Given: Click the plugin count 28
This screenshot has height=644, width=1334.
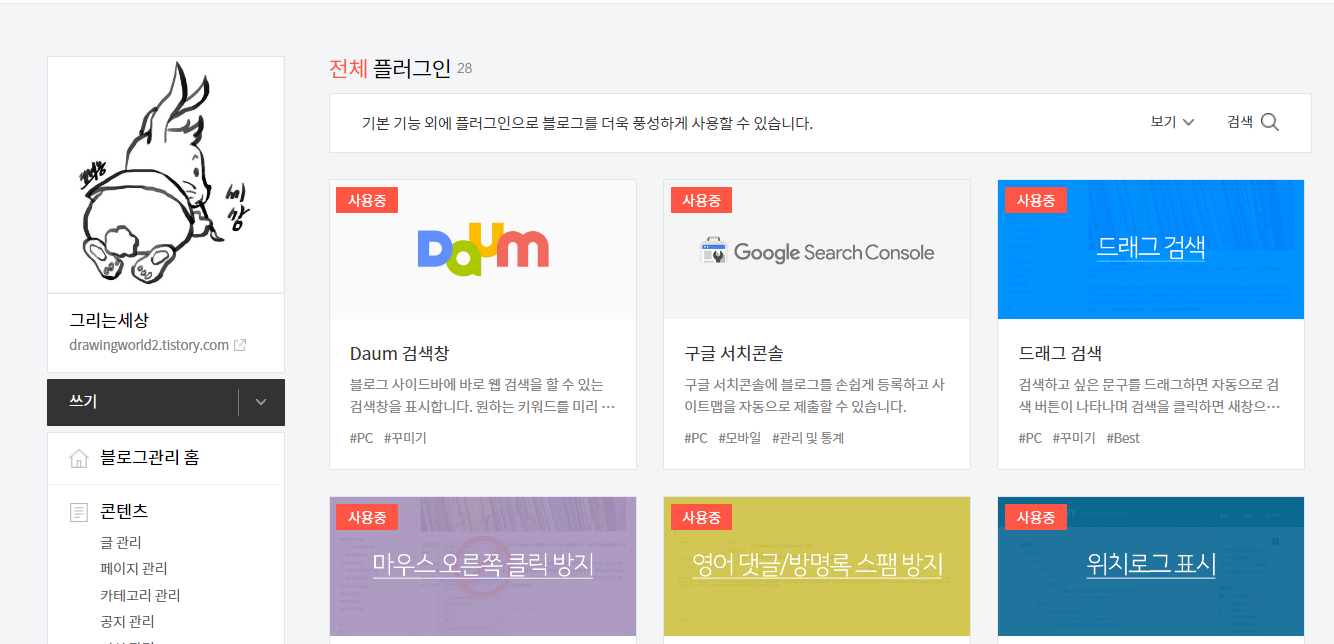Looking at the screenshot, I should click(x=465, y=69).
